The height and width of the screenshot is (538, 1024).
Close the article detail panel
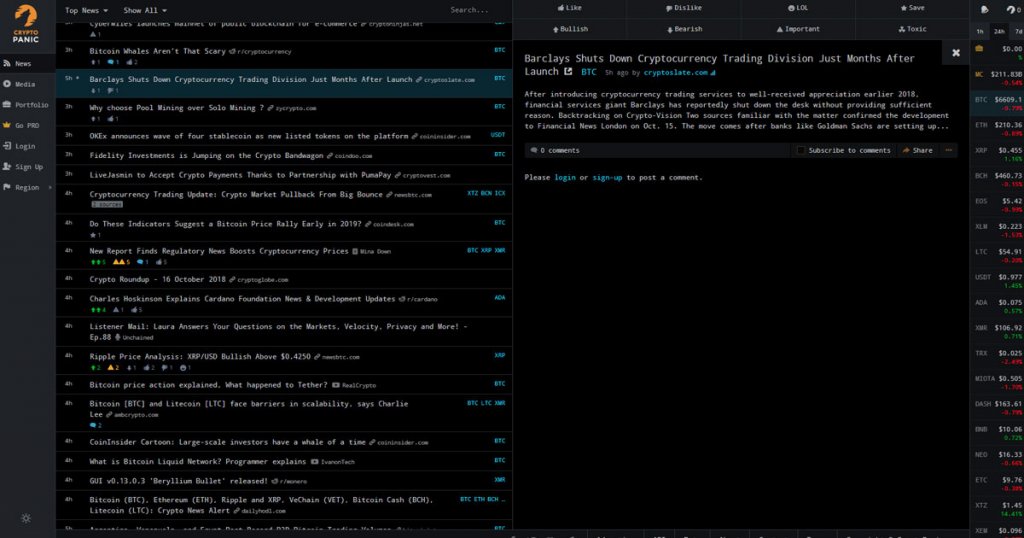click(955, 53)
